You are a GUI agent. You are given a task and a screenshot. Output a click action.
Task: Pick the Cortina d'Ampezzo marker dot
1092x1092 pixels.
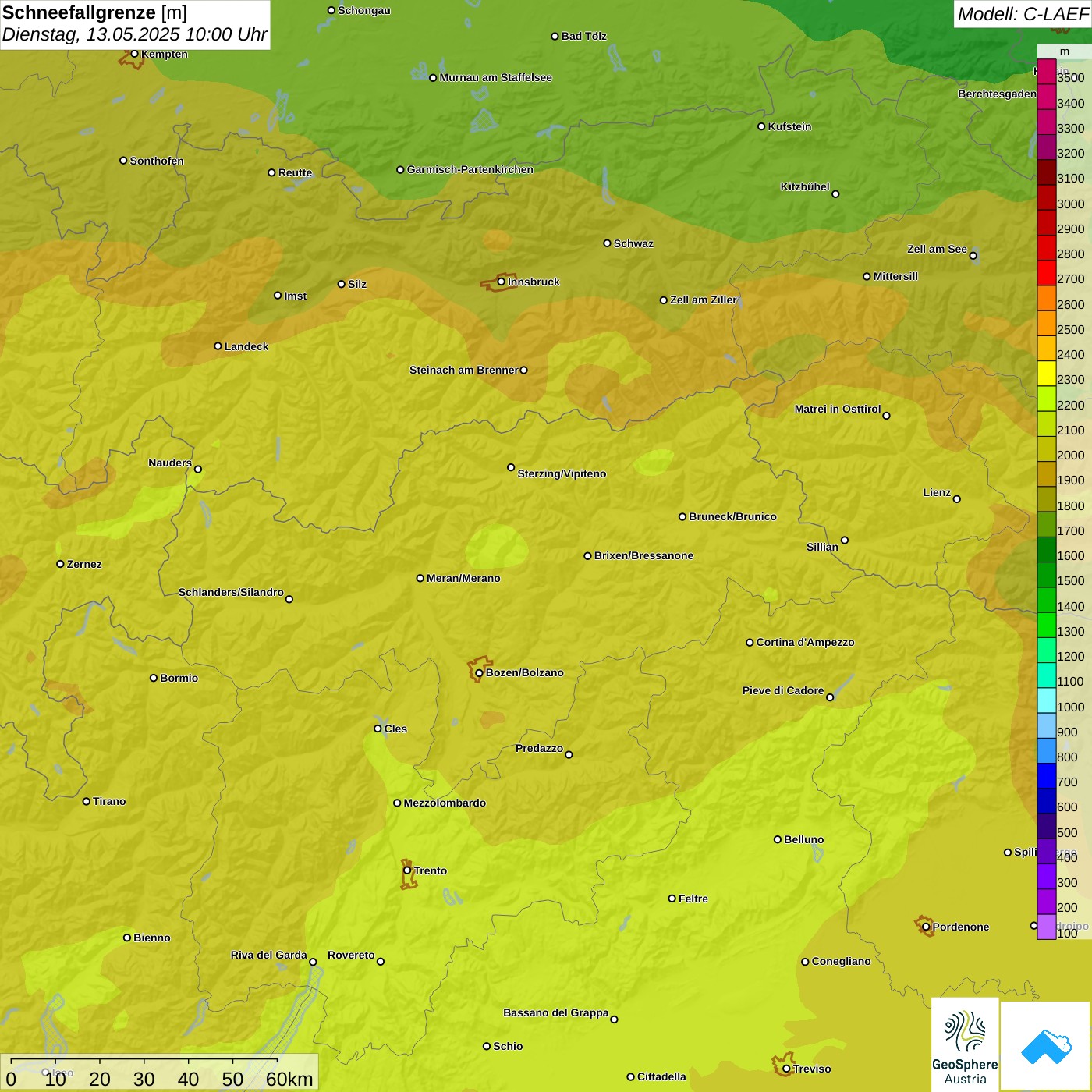pyautogui.click(x=750, y=643)
